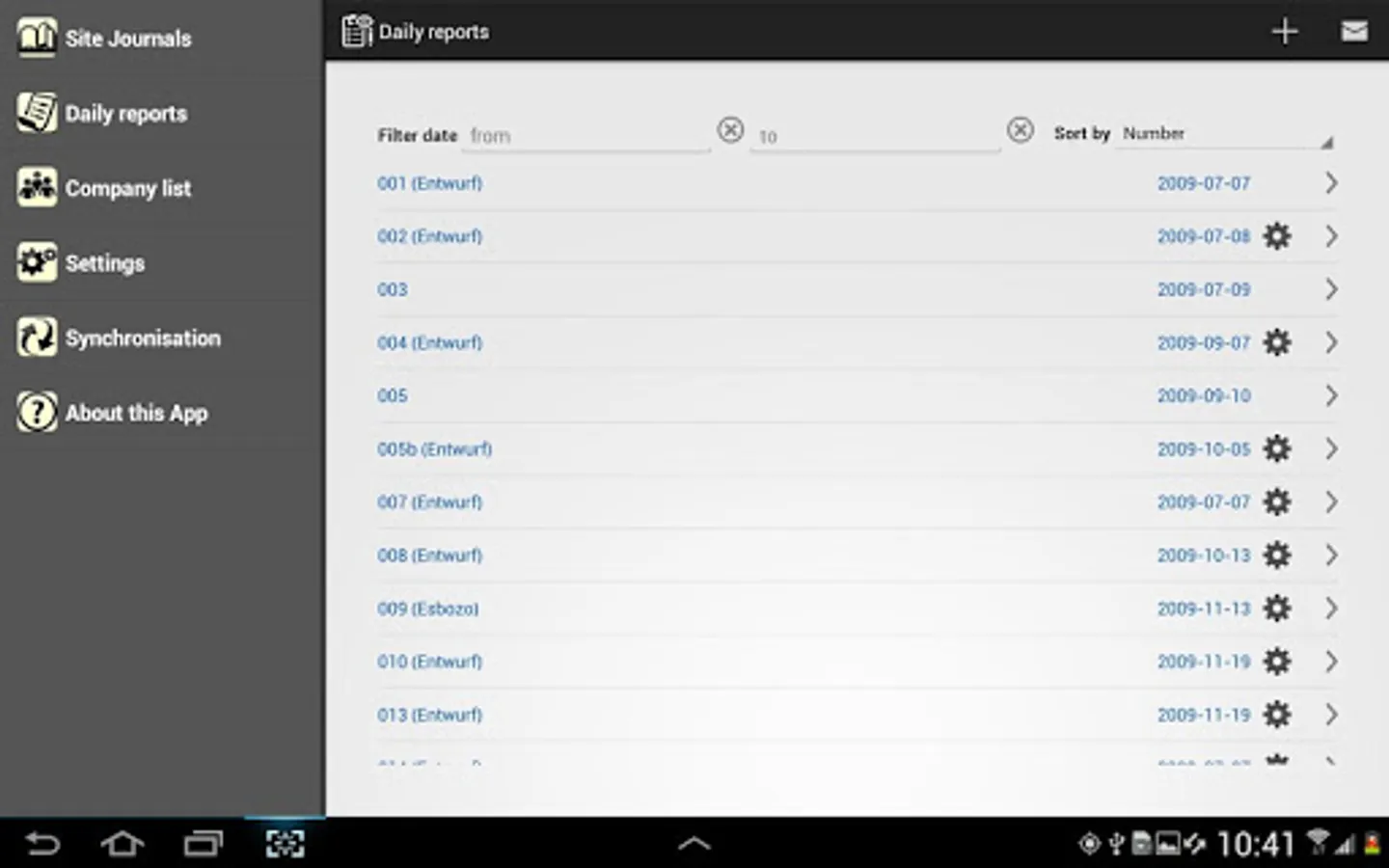Expand report 003 with its chevron

pyautogui.click(x=1331, y=288)
